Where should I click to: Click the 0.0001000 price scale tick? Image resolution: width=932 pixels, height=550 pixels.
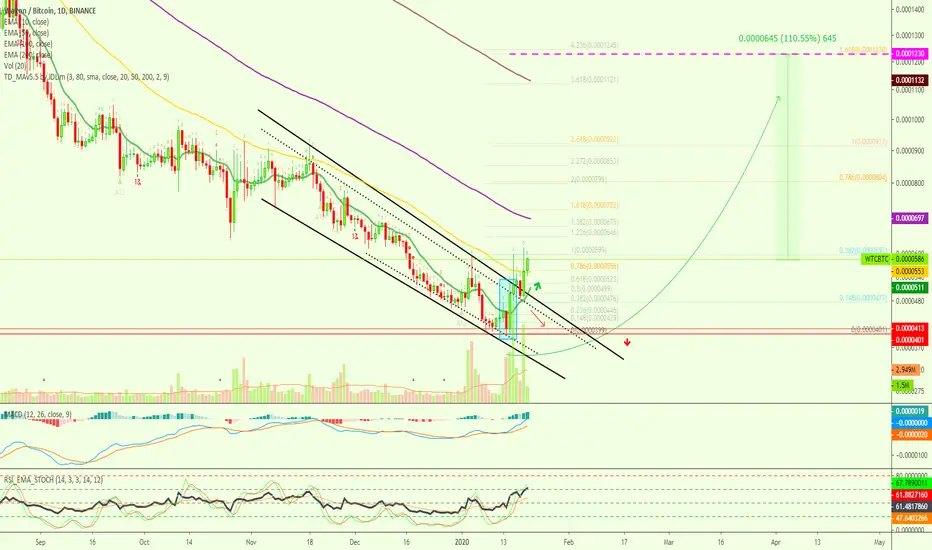tap(912, 120)
